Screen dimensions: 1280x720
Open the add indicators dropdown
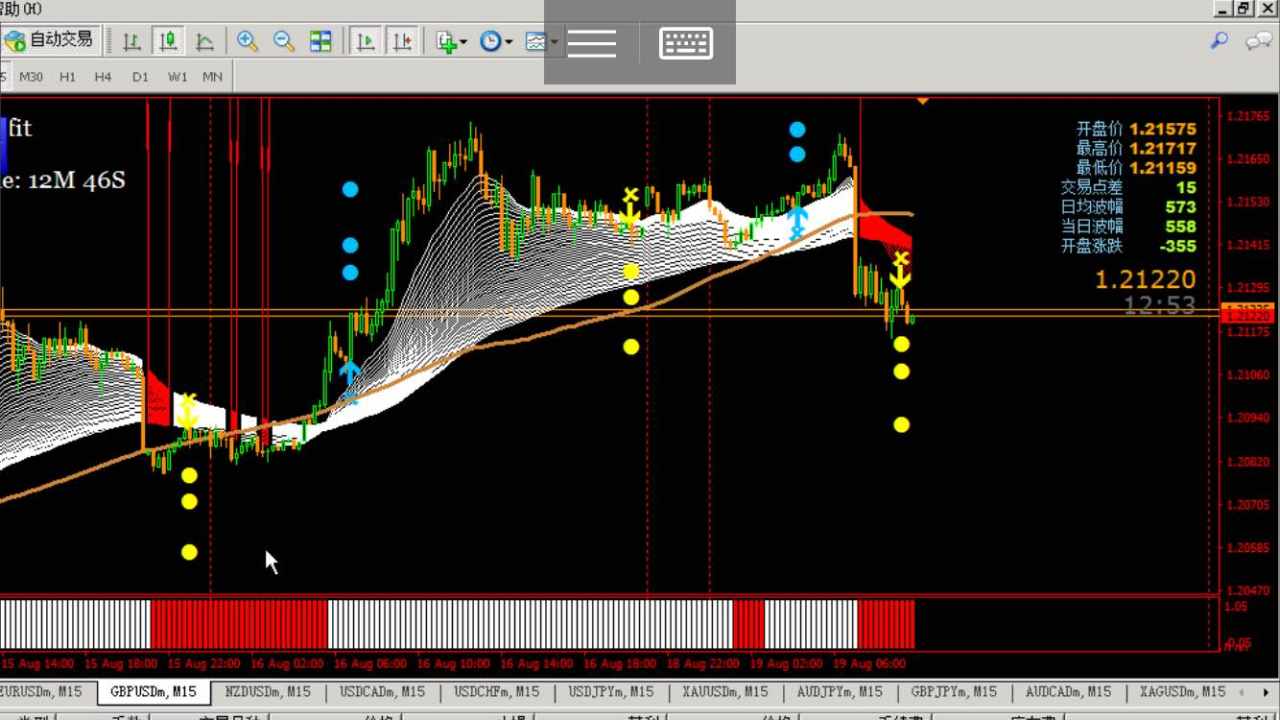point(451,41)
